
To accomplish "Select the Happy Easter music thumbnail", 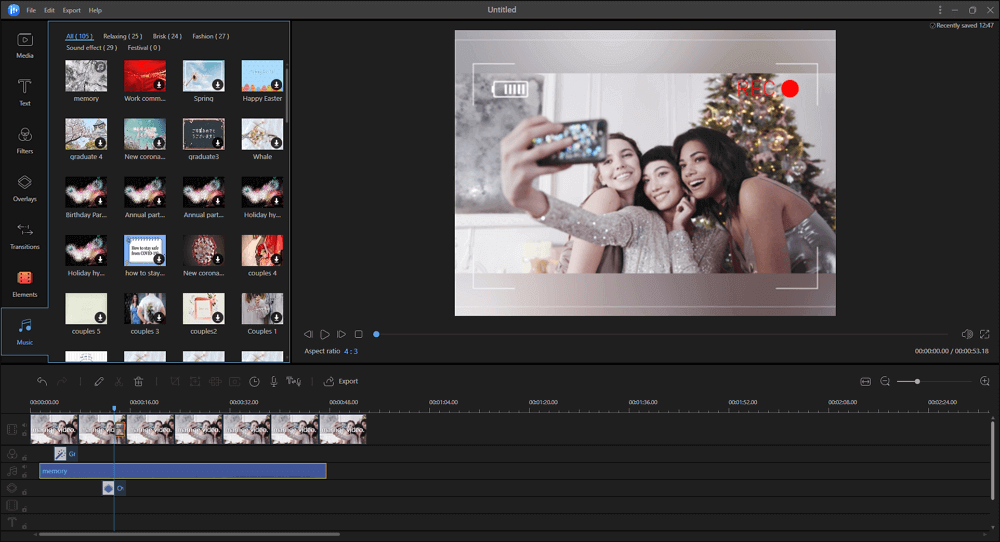I will coord(262,77).
